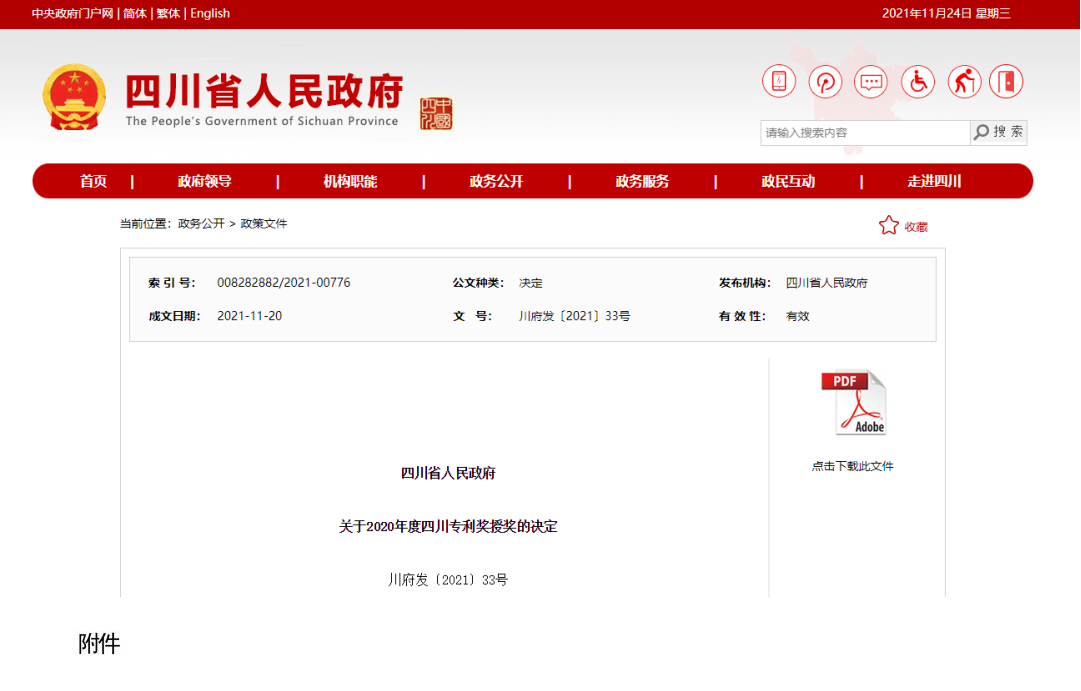Select the 决定 document type value

click(x=531, y=283)
